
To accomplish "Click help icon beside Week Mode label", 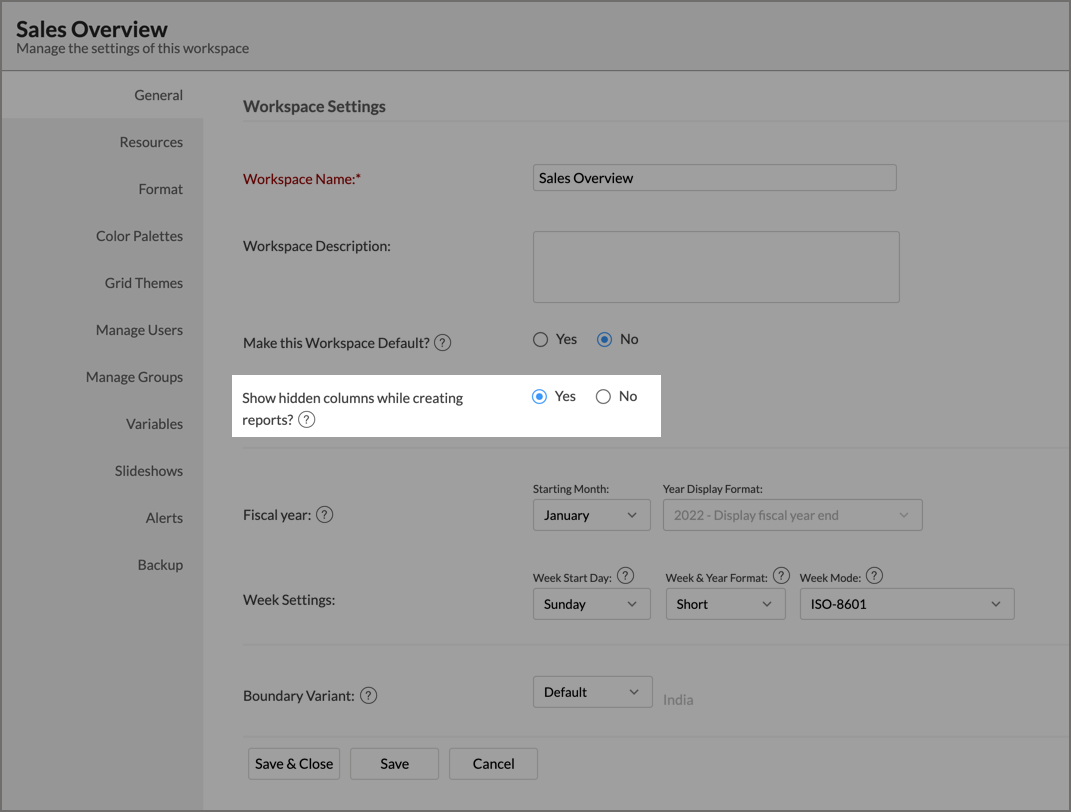I will pyautogui.click(x=874, y=576).
